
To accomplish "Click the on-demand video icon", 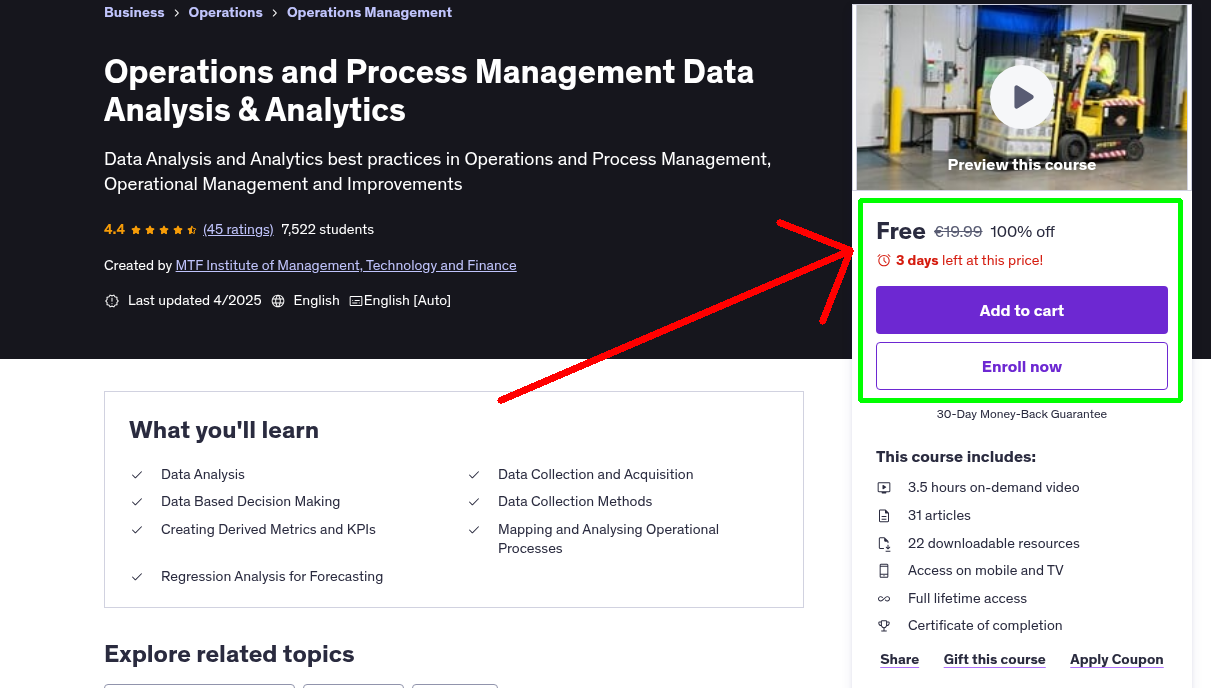I will tap(884, 488).
